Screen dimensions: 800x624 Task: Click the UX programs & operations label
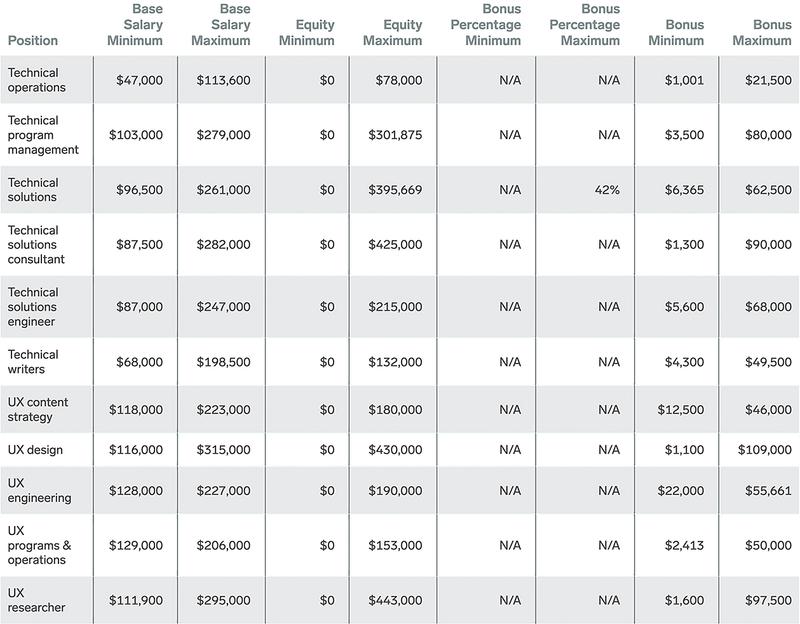click(39, 545)
